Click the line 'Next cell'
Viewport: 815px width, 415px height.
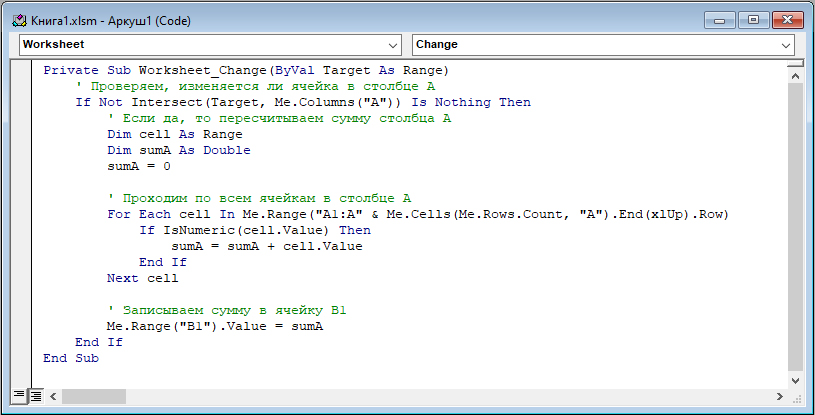142,278
